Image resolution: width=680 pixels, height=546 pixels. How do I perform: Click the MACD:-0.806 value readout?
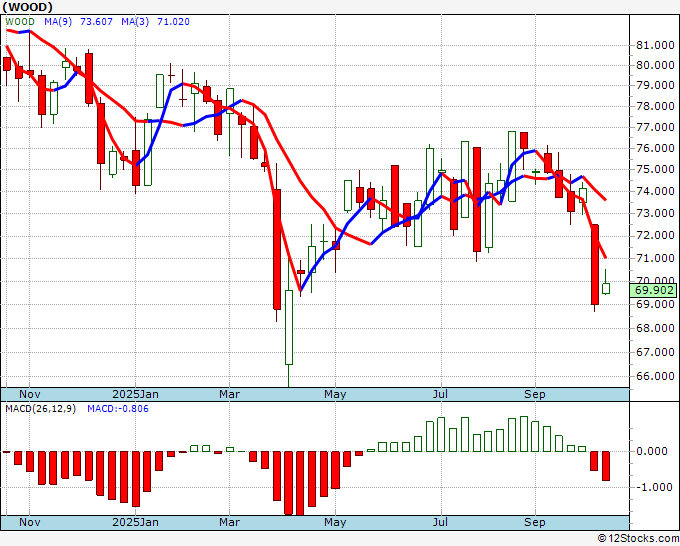[118, 409]
